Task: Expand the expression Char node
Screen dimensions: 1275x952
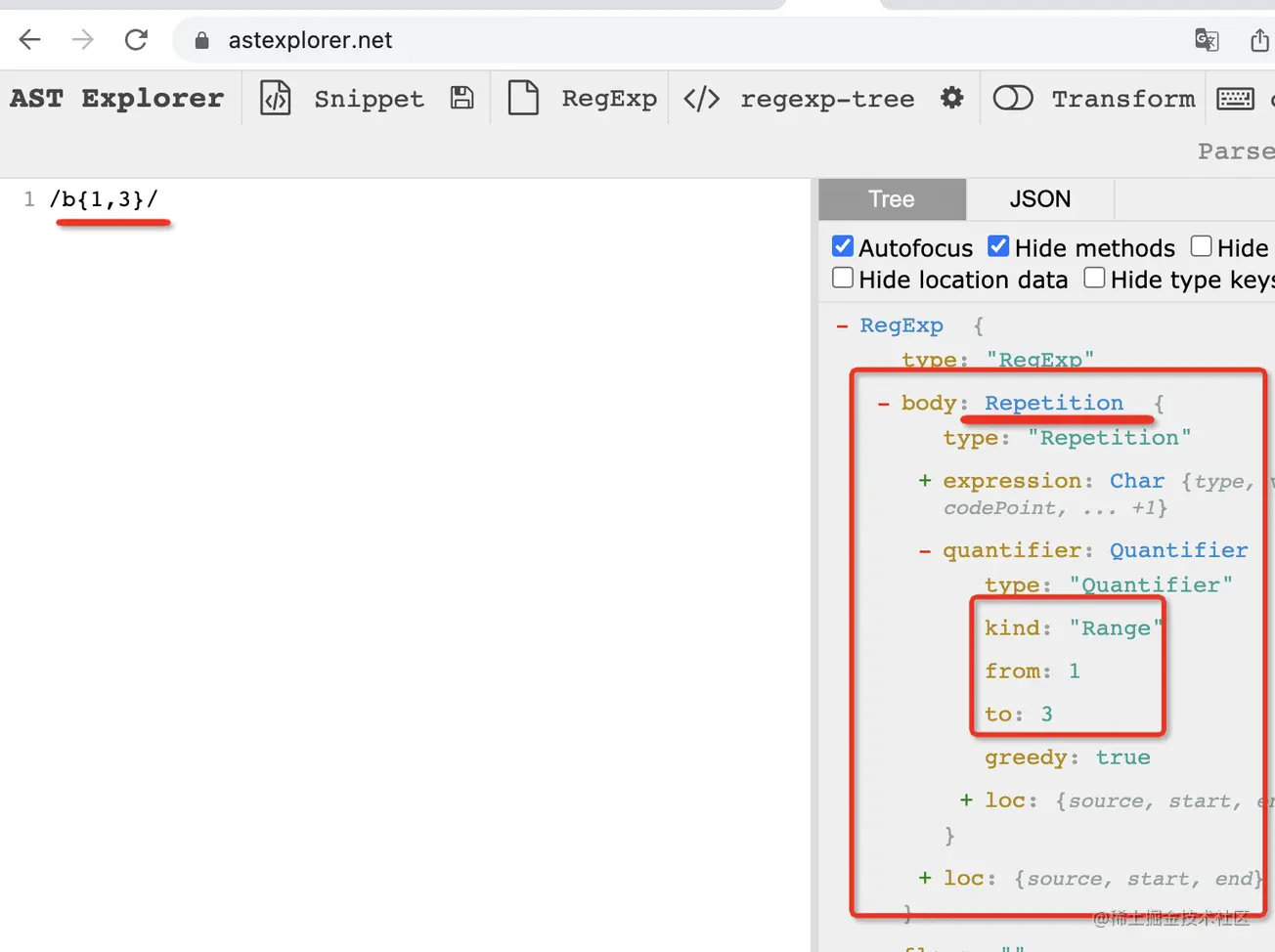Action: pyautogui.click(x=925, y=481)
